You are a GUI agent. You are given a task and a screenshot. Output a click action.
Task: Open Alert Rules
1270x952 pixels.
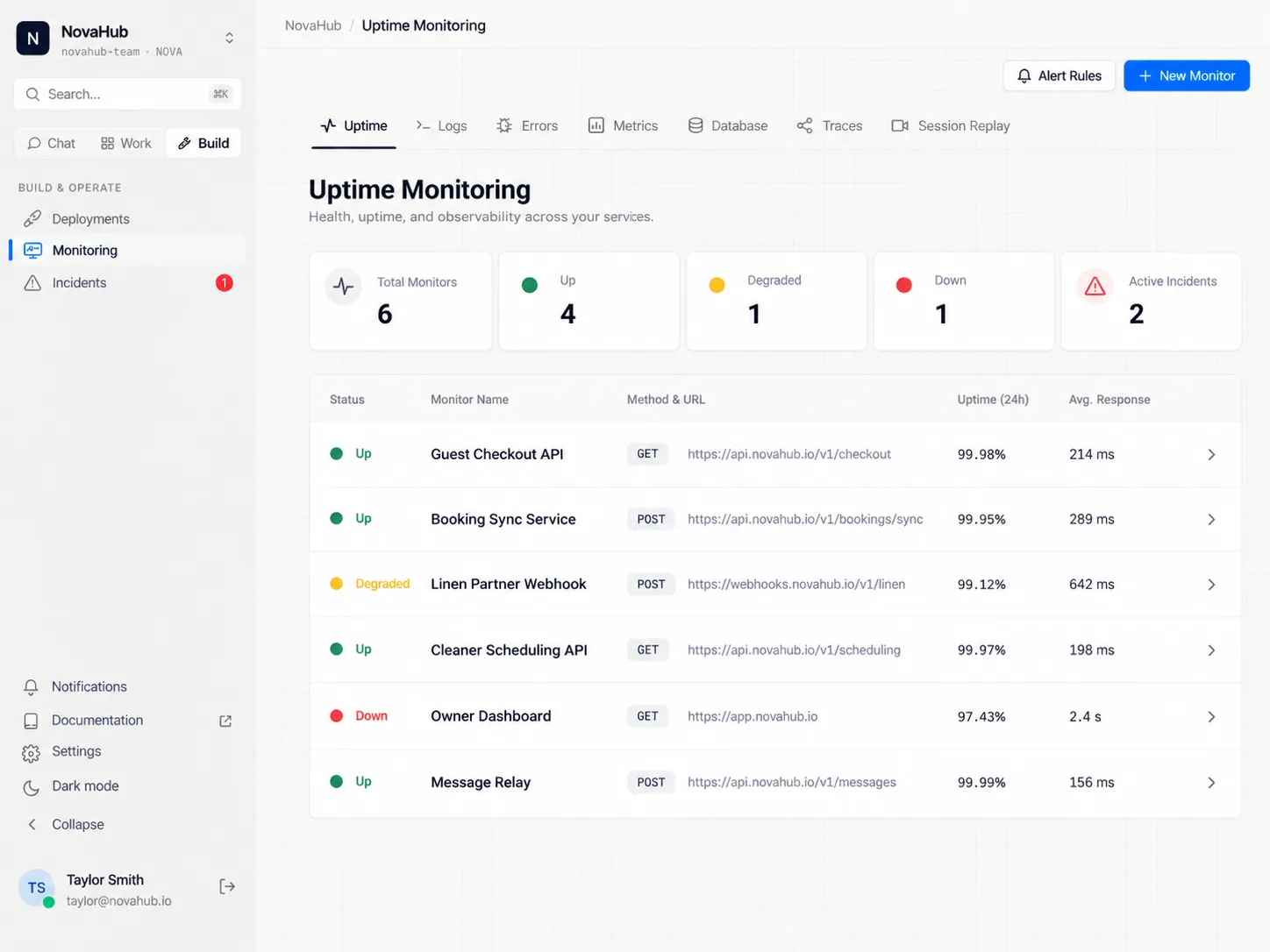[x=1060, y=75]
